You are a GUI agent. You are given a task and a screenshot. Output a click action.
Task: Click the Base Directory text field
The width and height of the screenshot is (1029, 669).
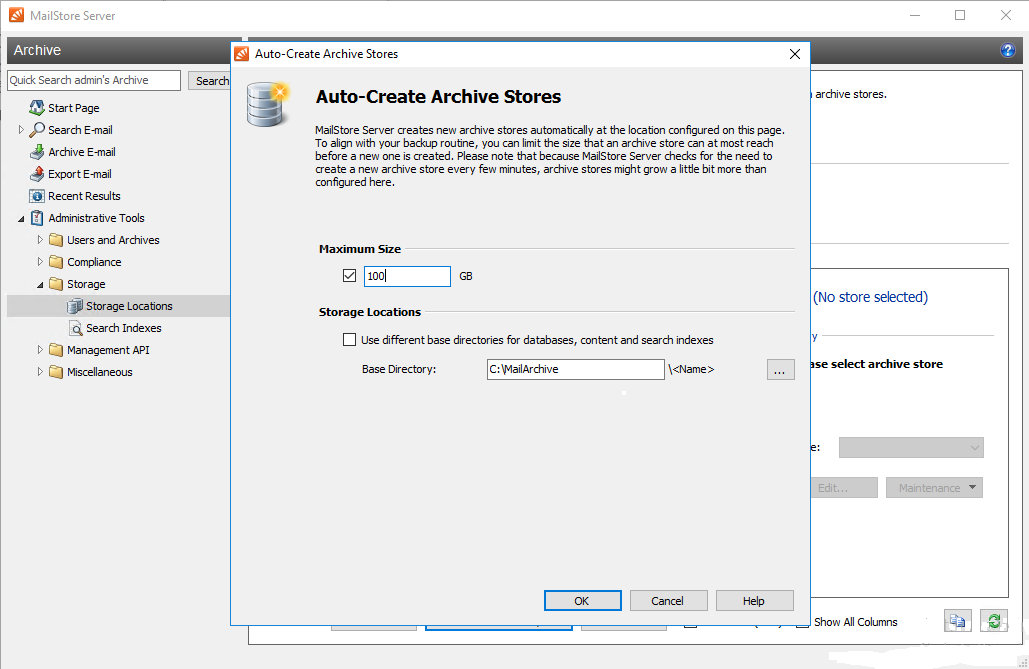pyautogui.click(x=576, y=369)
